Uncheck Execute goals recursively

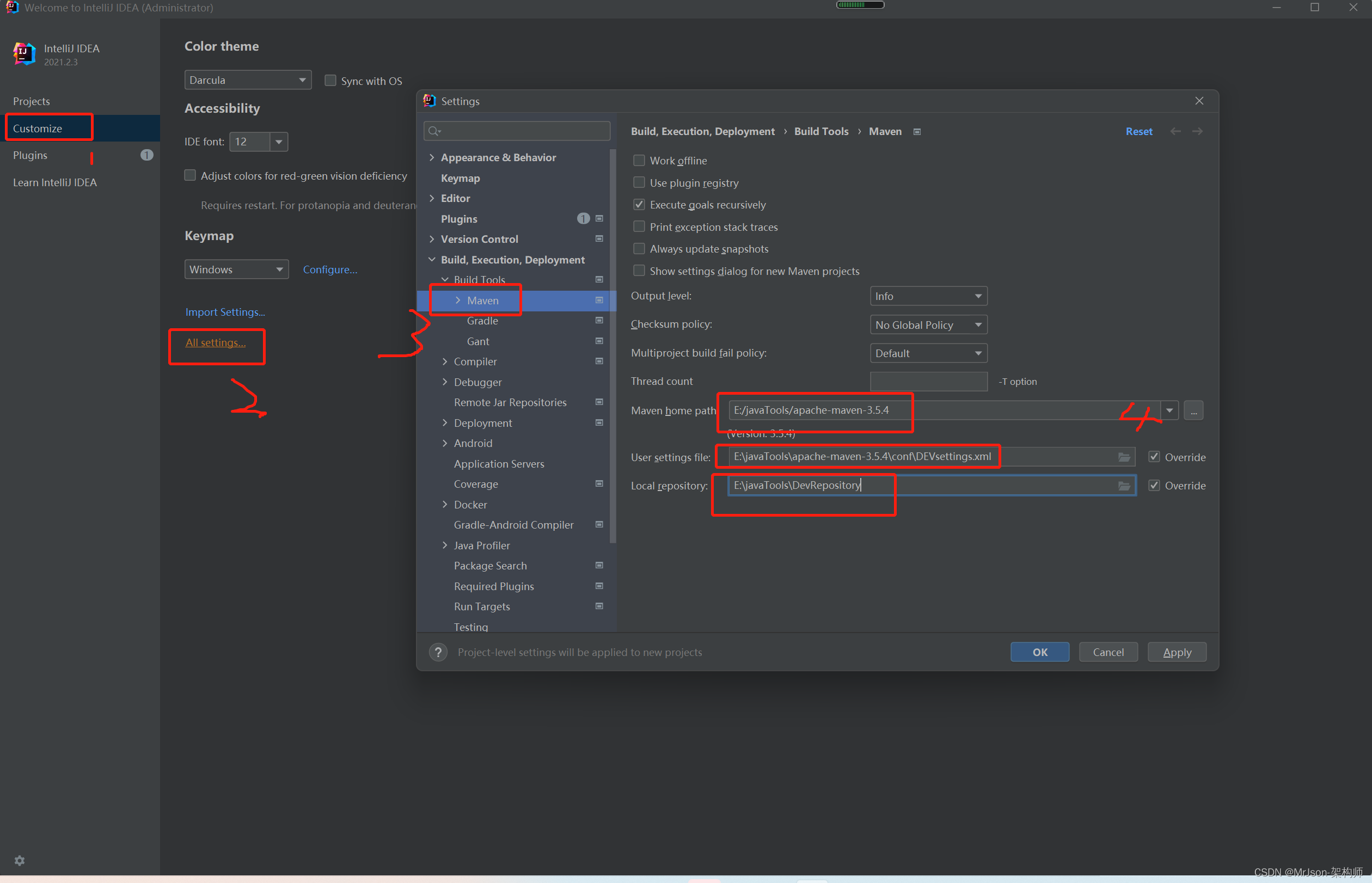pos(639,205)
